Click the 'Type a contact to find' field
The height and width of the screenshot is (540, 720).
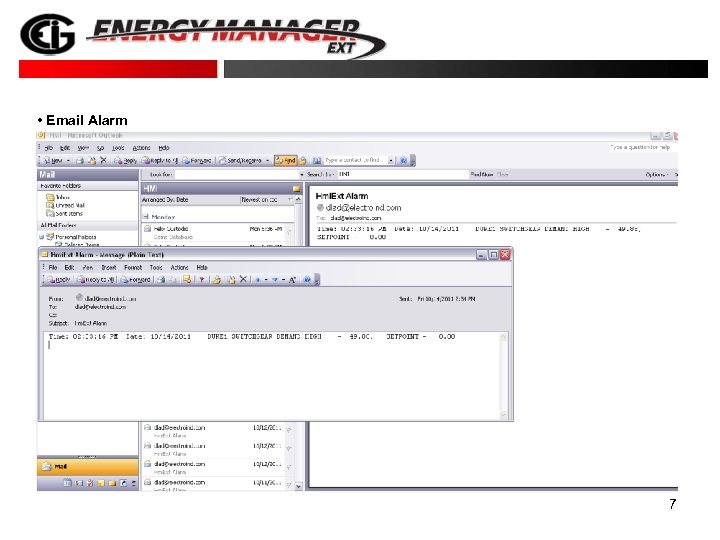point(356,160)
